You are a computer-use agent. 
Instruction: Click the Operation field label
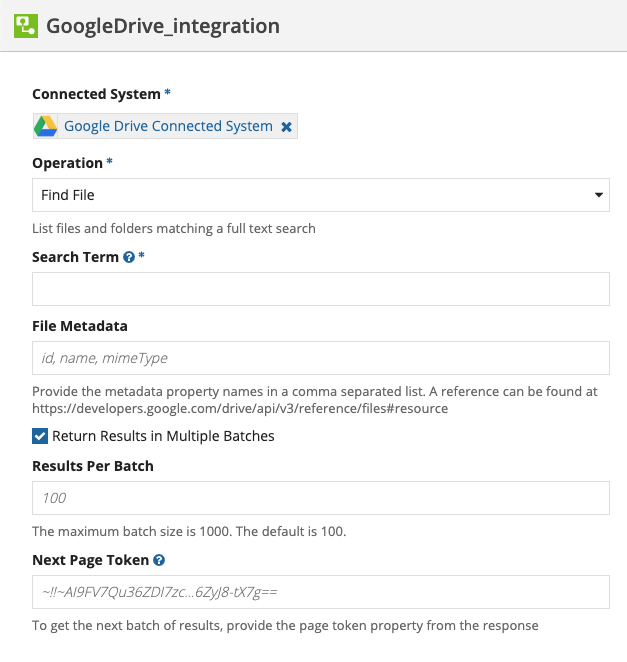(x=68, y=163)
